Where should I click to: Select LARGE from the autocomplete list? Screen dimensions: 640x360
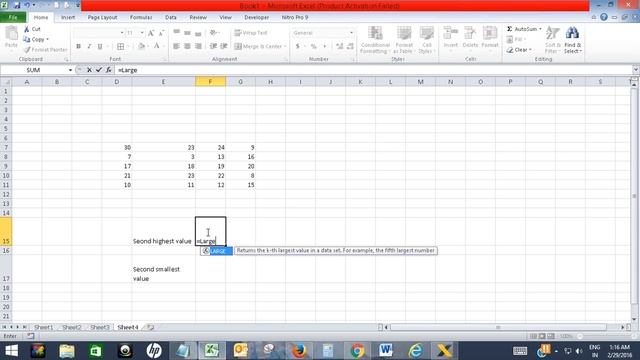point(217,251)
